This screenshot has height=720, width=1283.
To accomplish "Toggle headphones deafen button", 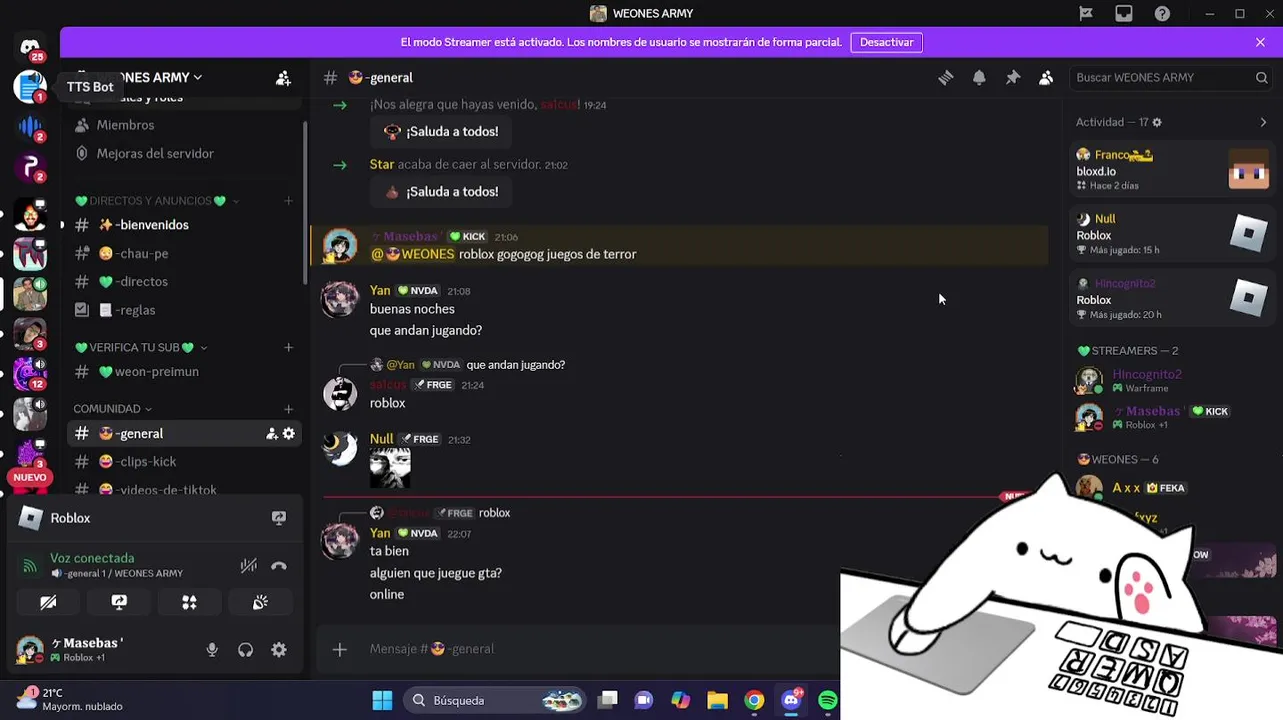I will 245,650.
